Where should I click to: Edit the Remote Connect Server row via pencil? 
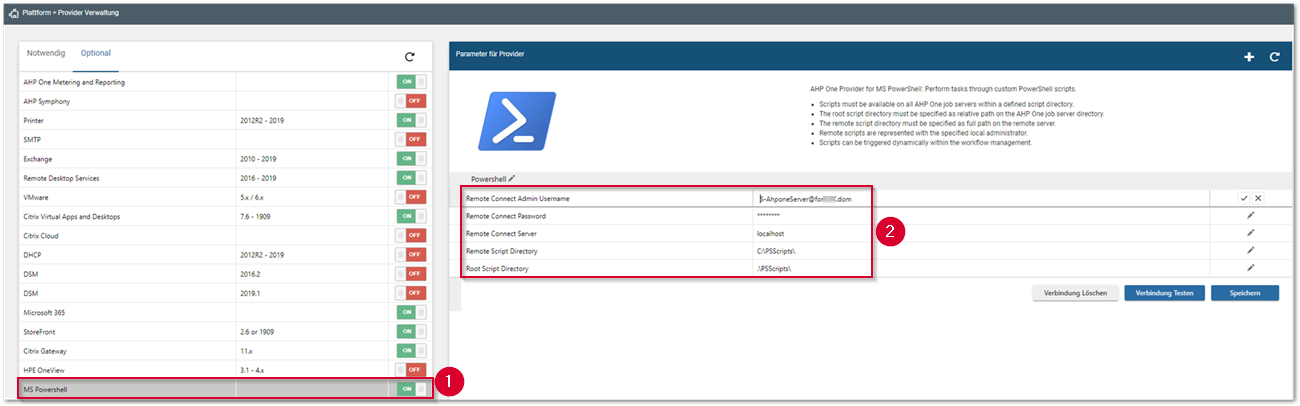(x=1250, y=233)
